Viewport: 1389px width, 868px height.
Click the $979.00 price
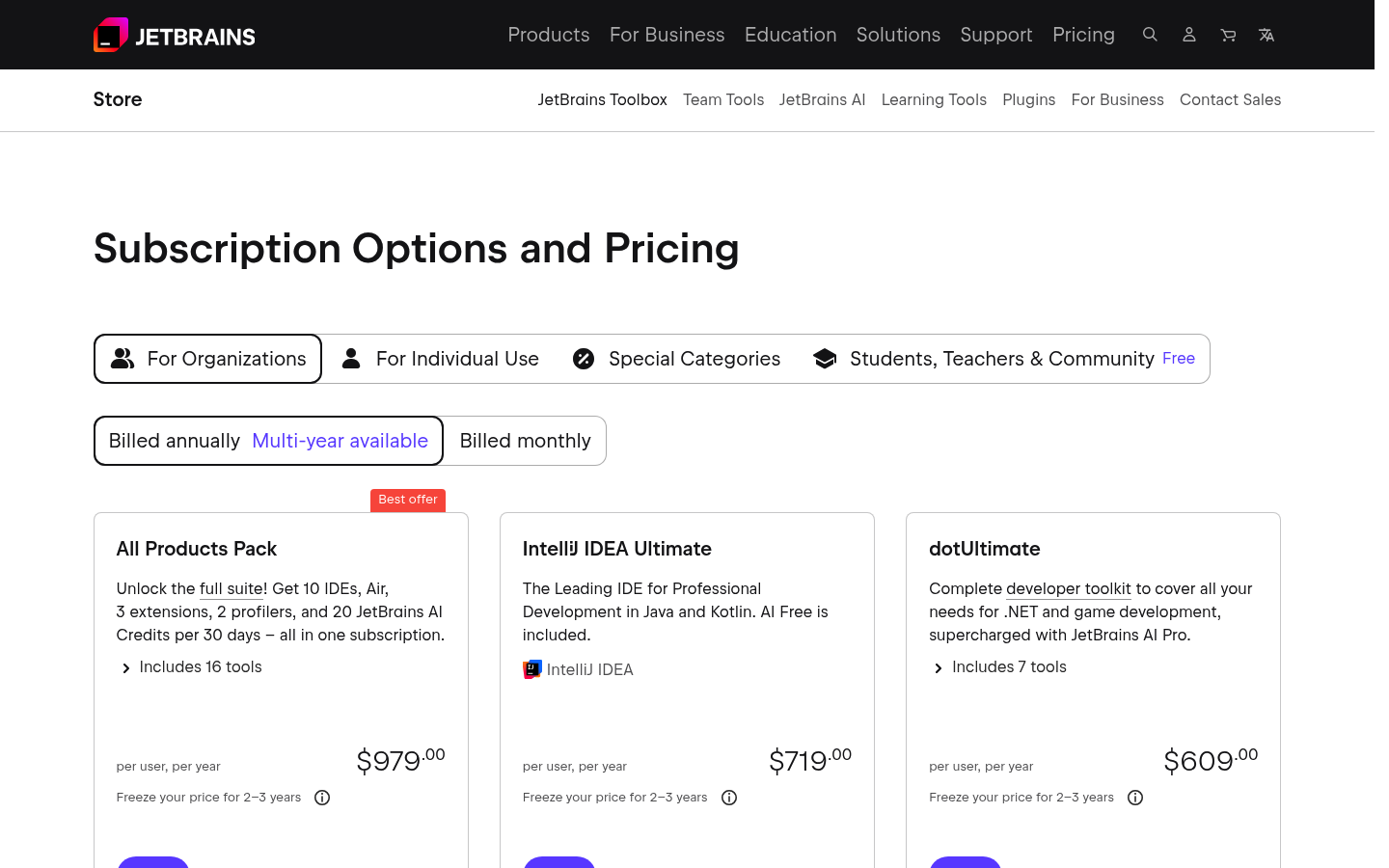[401, 760]
